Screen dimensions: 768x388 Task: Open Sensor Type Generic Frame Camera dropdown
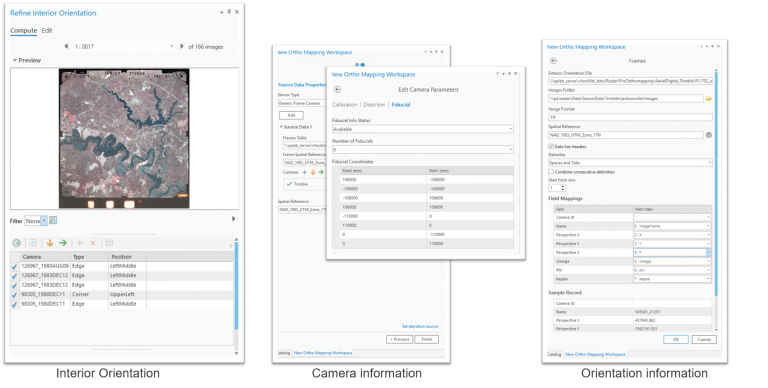301,103
